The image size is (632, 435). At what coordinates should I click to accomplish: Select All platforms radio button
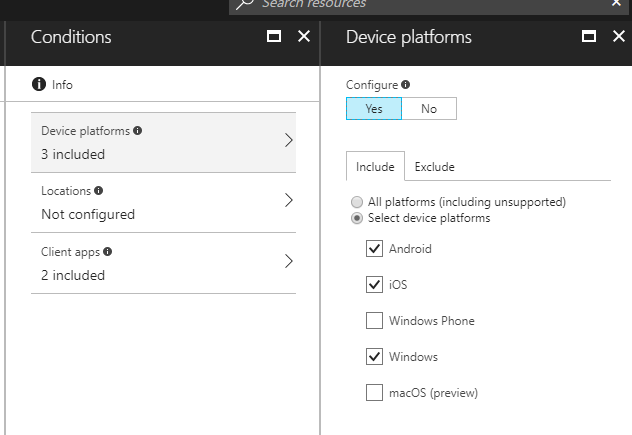357,202
